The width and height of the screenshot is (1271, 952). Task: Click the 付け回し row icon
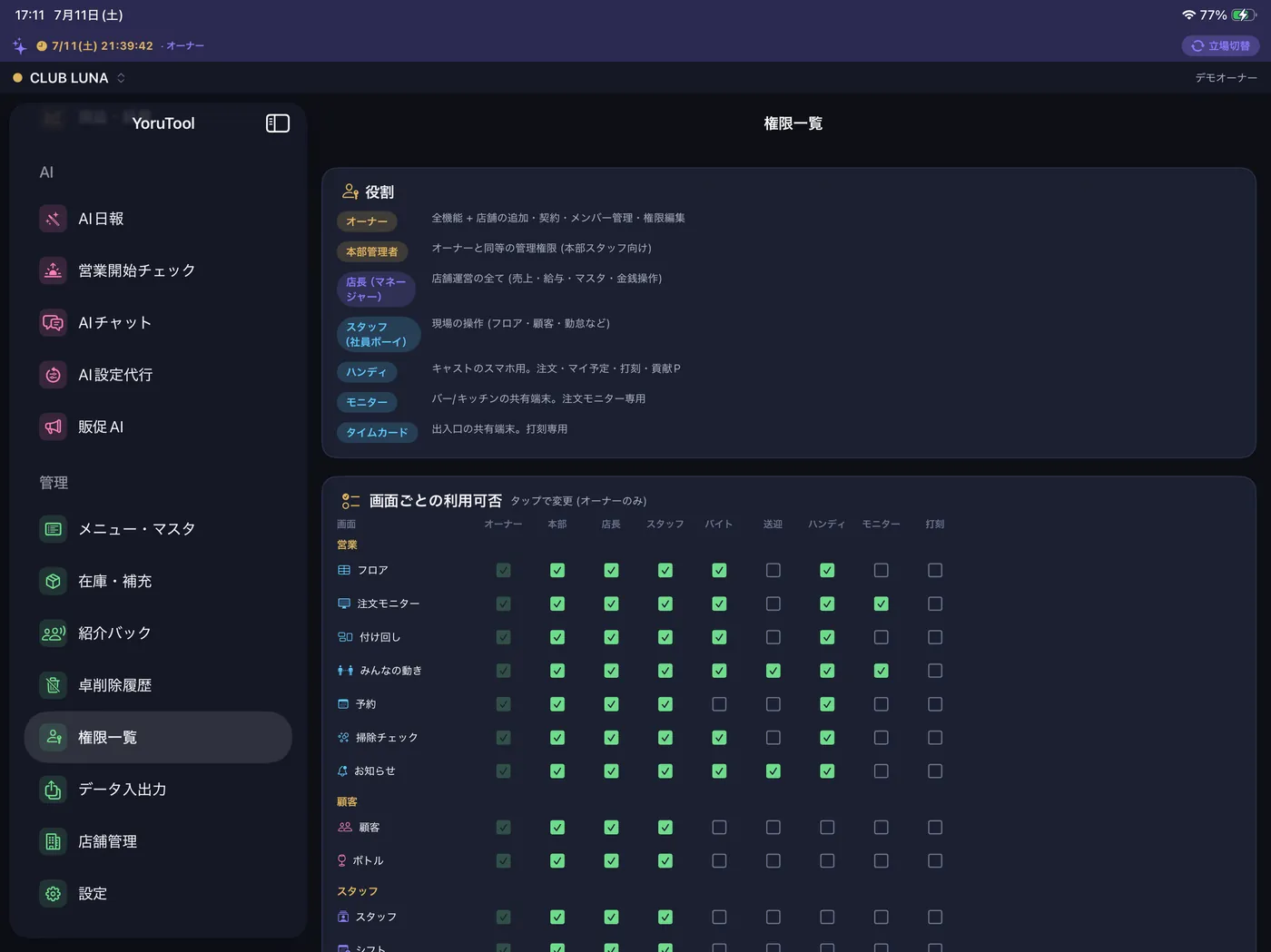(345, 637)
